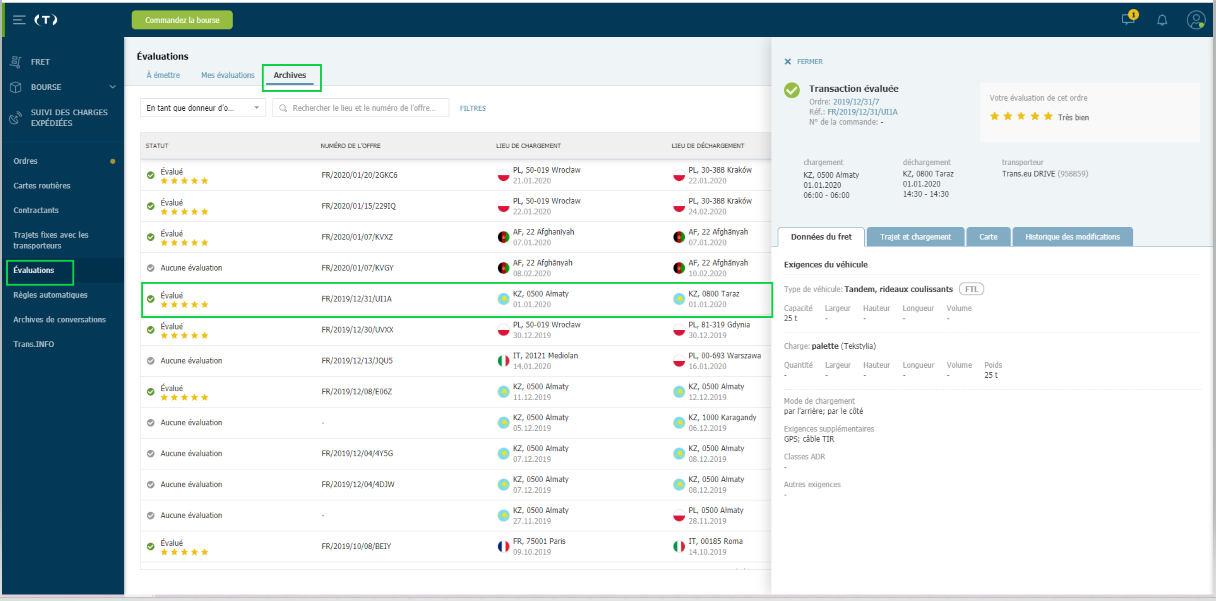1216x601 pixels.
Task: Click the five-star rating labeled Très bien
Action: pos(1021,116)
